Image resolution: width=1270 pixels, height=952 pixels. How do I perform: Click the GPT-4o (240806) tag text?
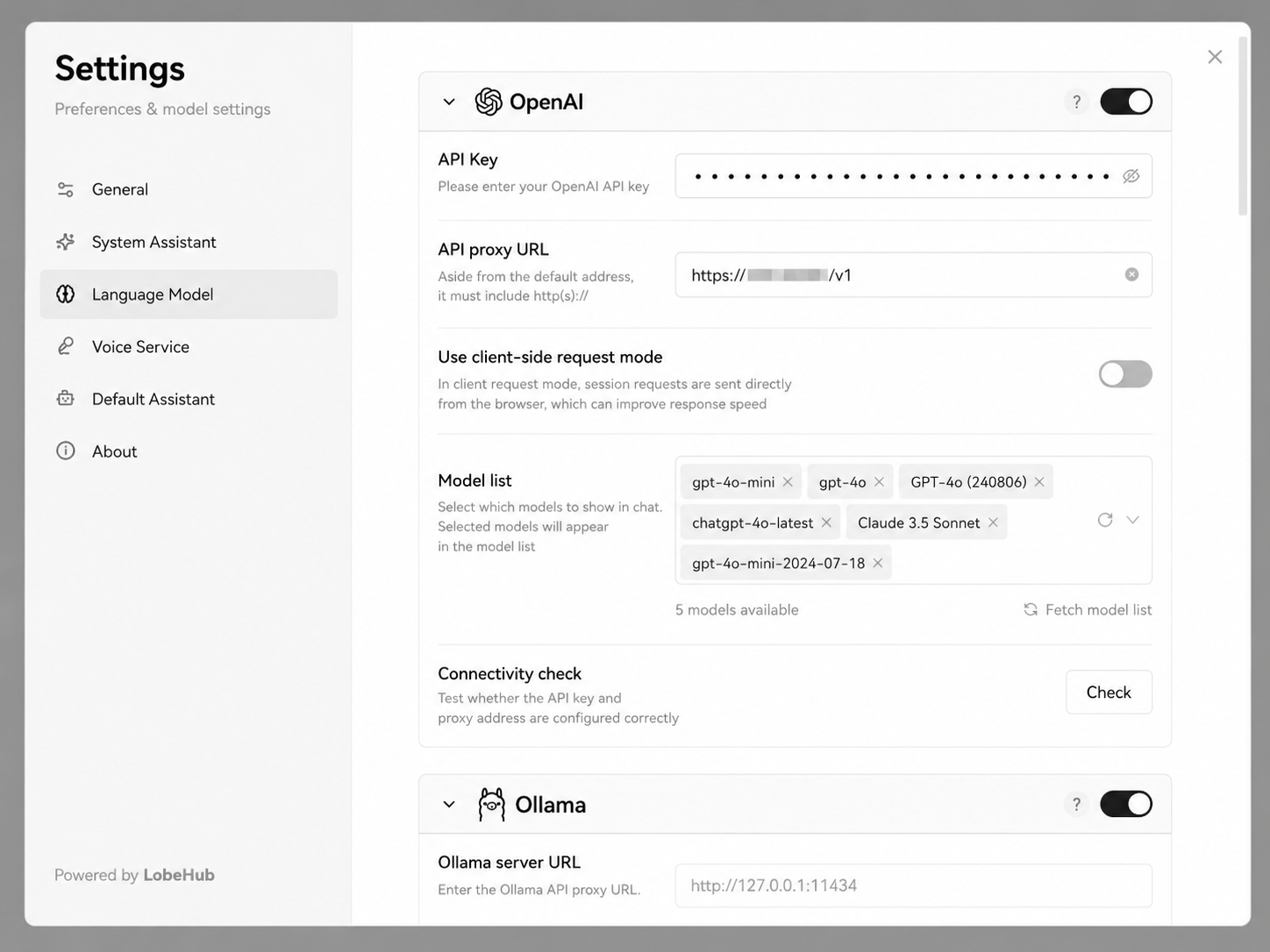click(x=968, y=482)
